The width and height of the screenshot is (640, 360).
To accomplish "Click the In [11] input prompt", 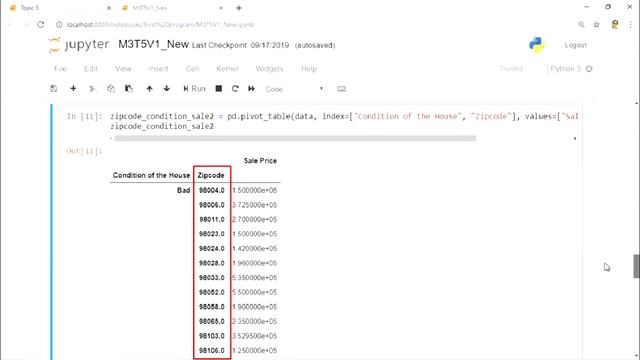I will point(84,116).
